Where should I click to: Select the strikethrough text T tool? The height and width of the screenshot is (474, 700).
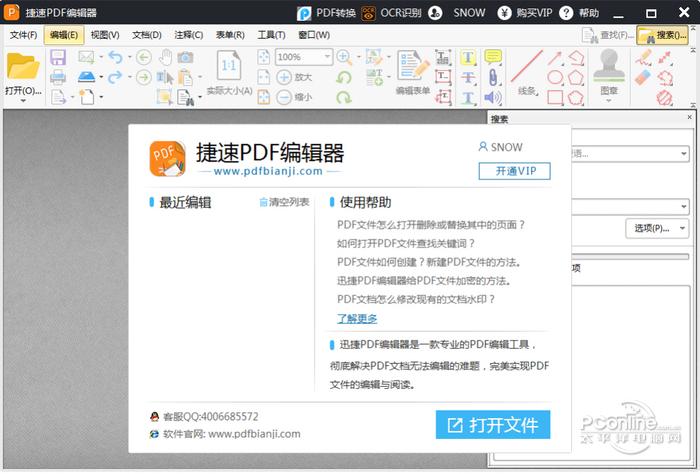[468, 78]
